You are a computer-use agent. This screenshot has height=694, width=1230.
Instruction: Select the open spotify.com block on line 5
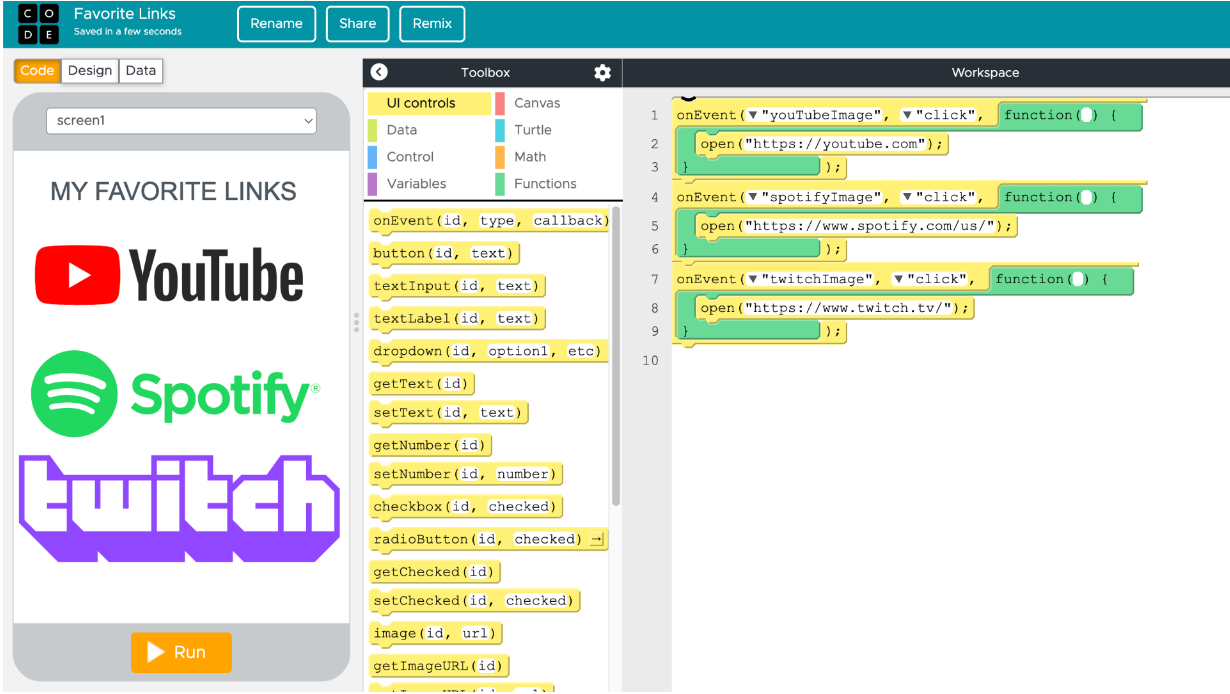click(x=857, y=226)
